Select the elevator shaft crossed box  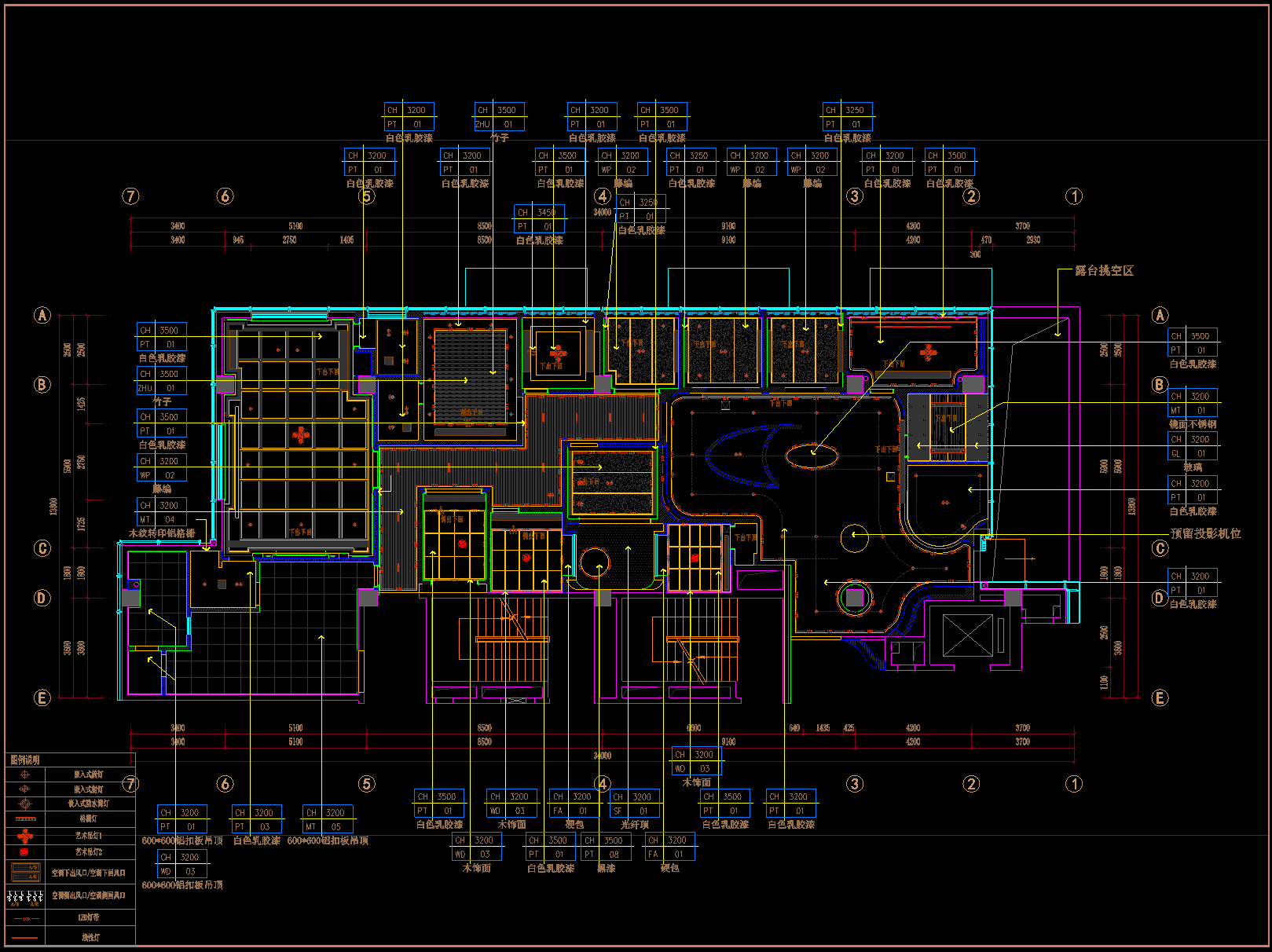pyautogui.click(x=968, y=635)
